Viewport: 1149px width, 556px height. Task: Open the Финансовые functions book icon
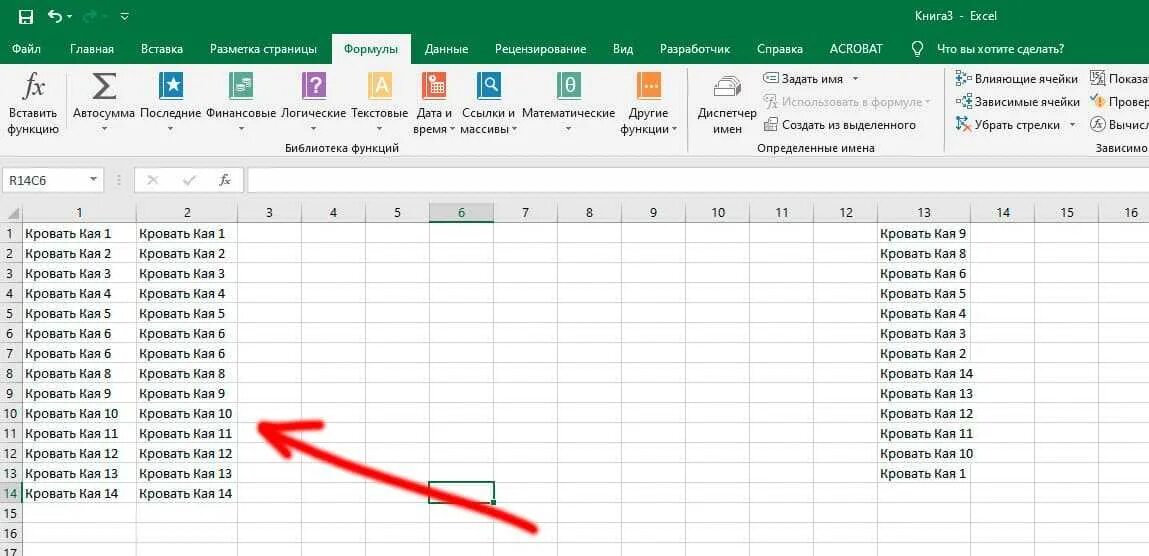click(241, 86)
